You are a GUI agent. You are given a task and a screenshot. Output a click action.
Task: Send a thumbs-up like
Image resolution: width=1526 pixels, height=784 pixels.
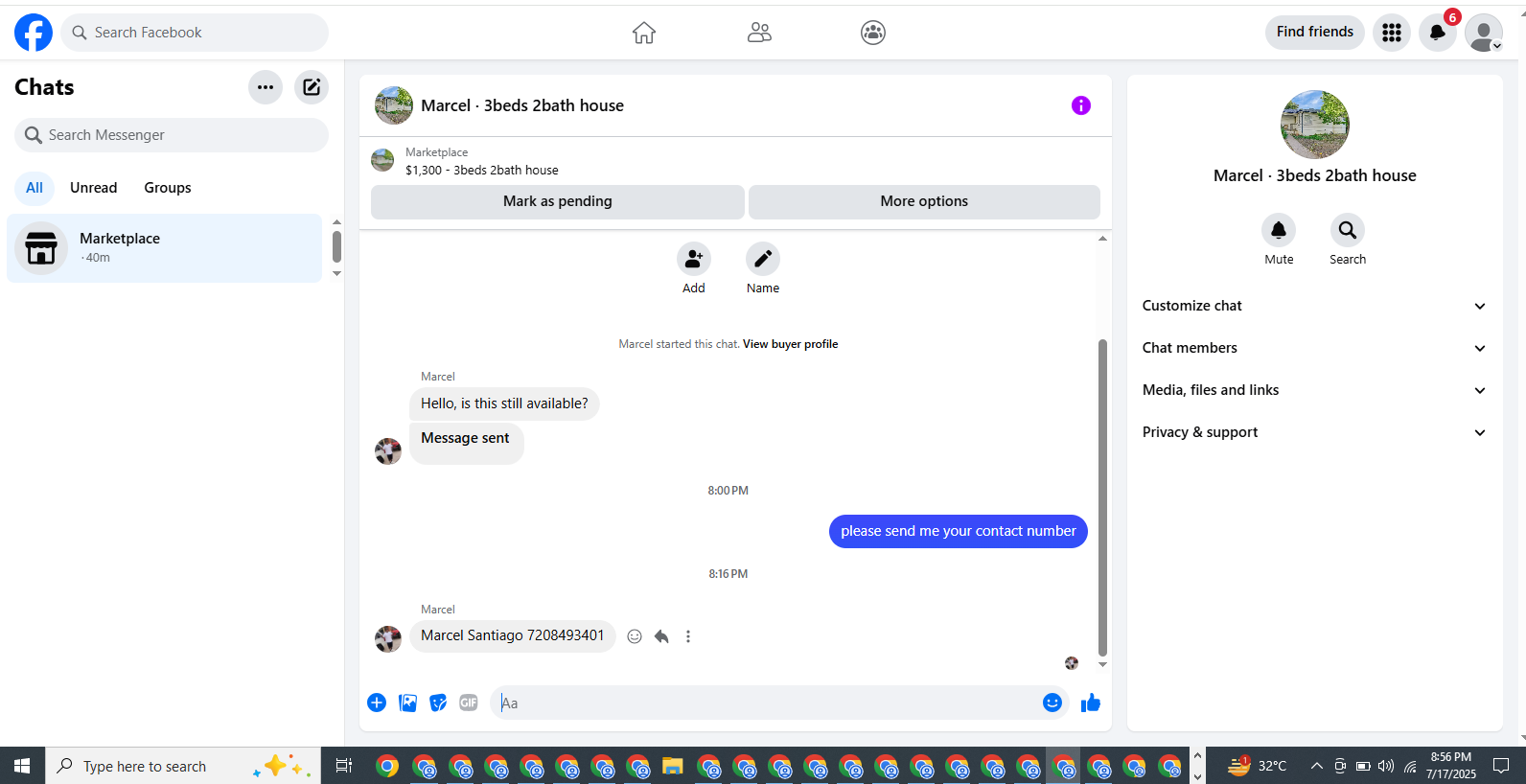click(x=1091, y=703)
